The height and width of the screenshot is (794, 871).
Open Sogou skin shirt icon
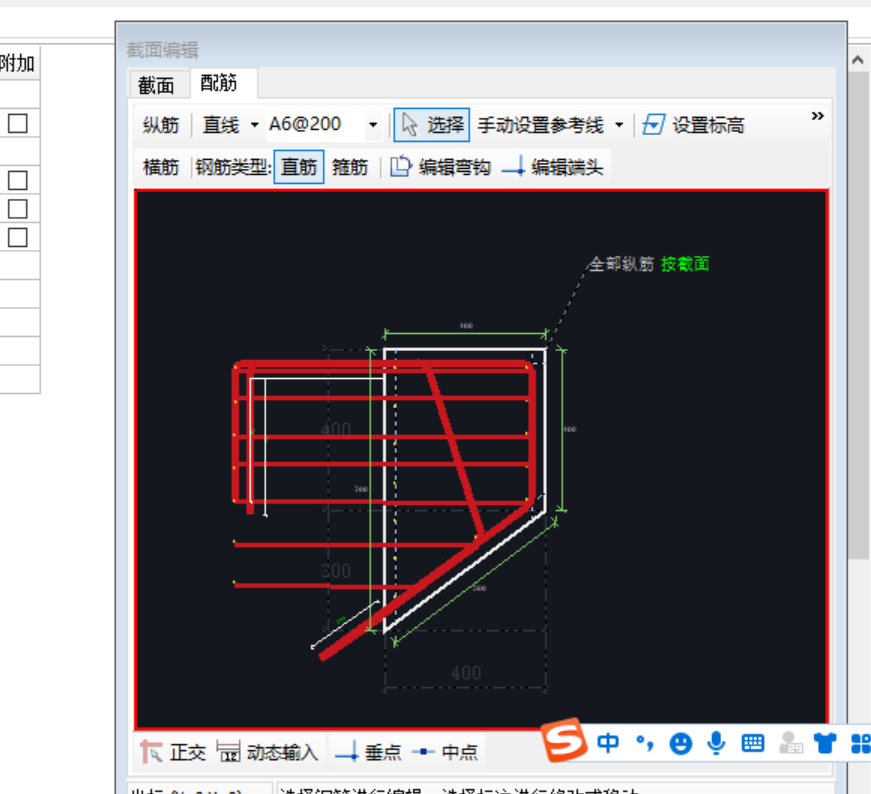coord(825,743)
